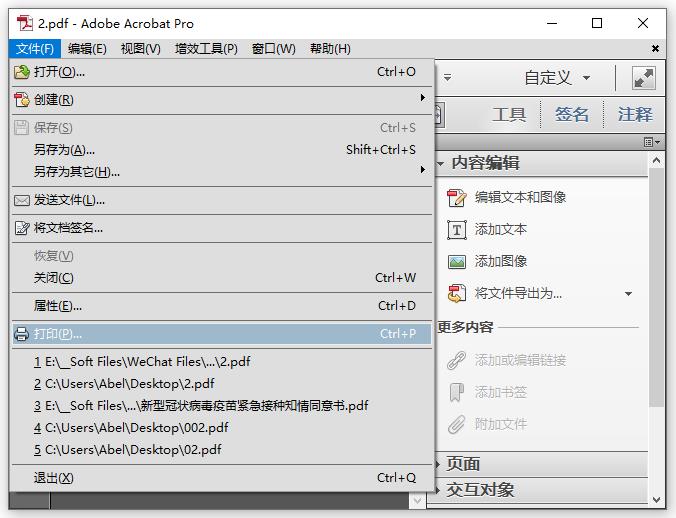Open 属性(E)... document properties
This screenshot has height=518, width=676.
tap(222, 306)
